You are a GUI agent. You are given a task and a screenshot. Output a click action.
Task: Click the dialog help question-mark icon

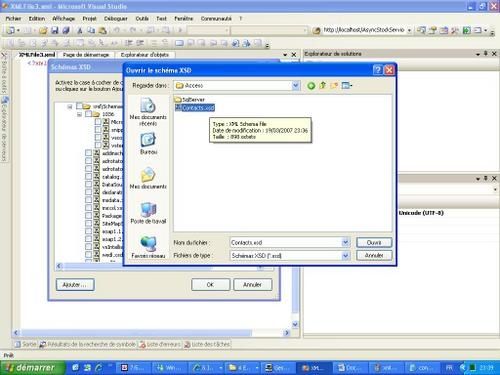(377, 70)
